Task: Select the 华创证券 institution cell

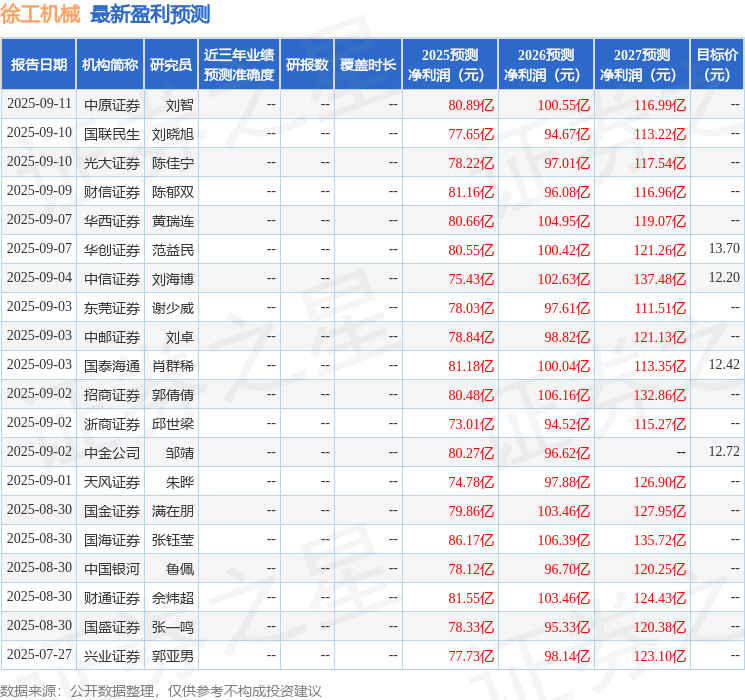Action: [x=112, y=250]
